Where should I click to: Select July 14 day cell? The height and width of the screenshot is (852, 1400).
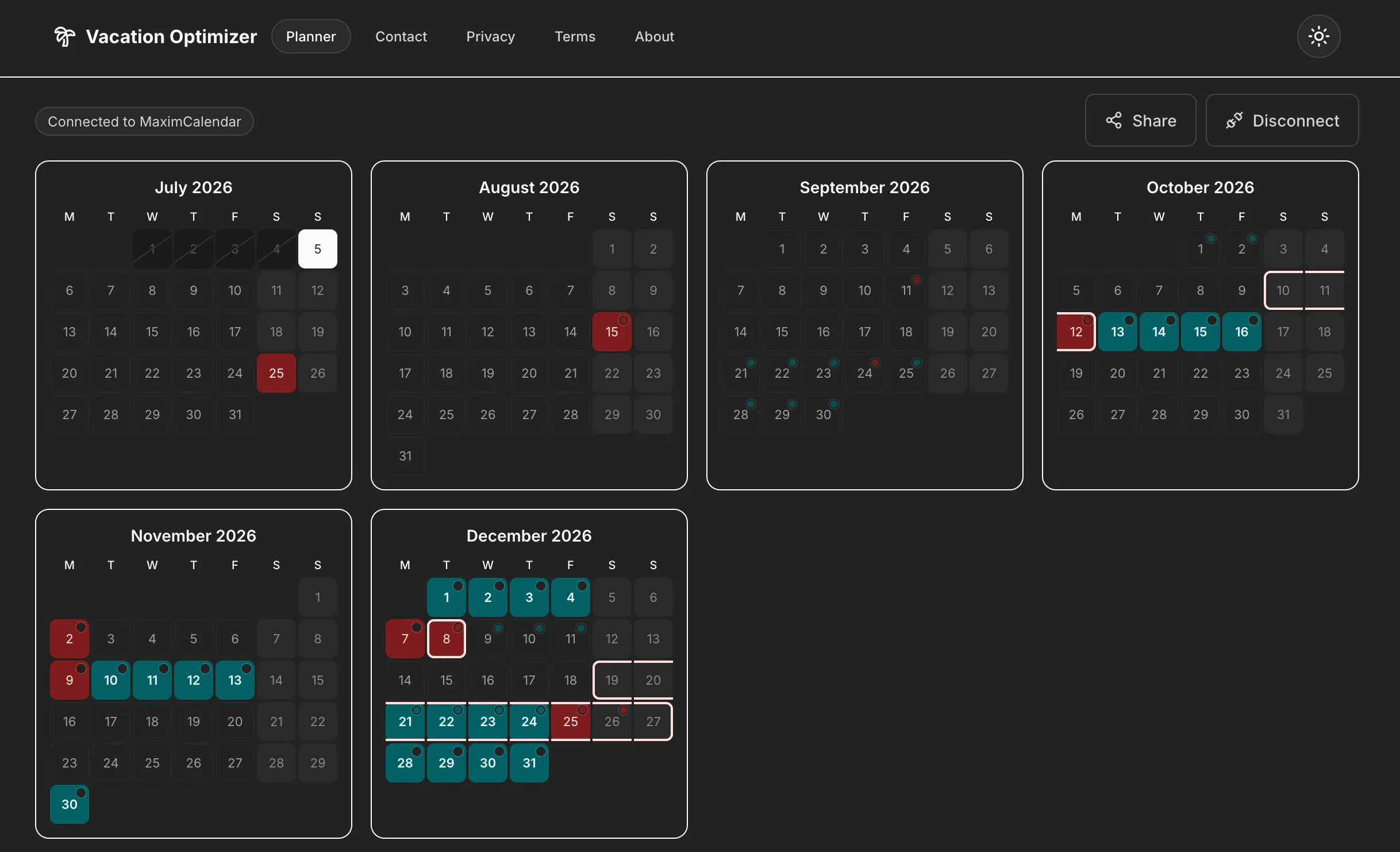click(111, 332)
